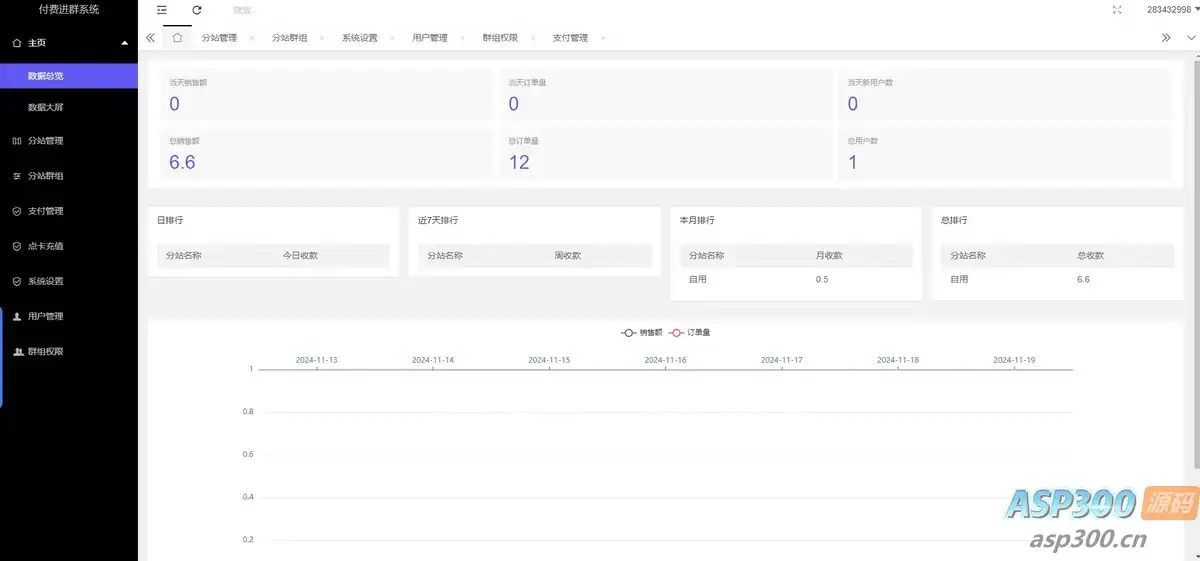Click the 自用 row in 本月排行
1200x561 pixels.
click(796, 280)
